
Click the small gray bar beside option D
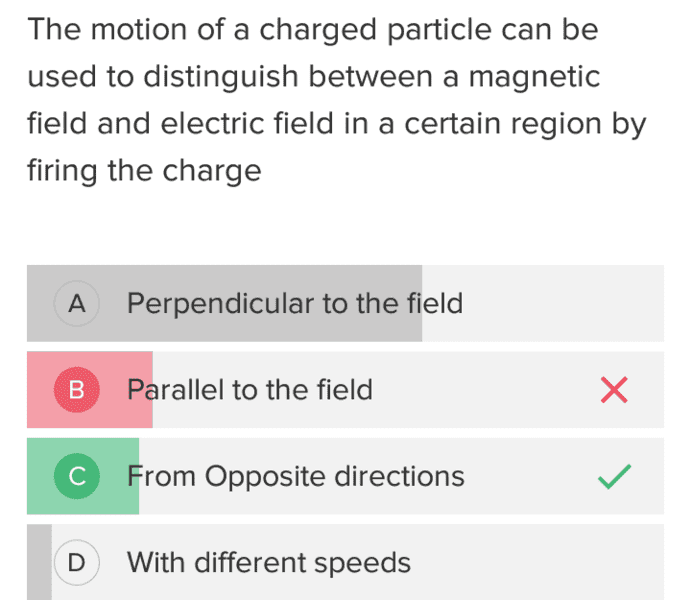click(39, 562)
